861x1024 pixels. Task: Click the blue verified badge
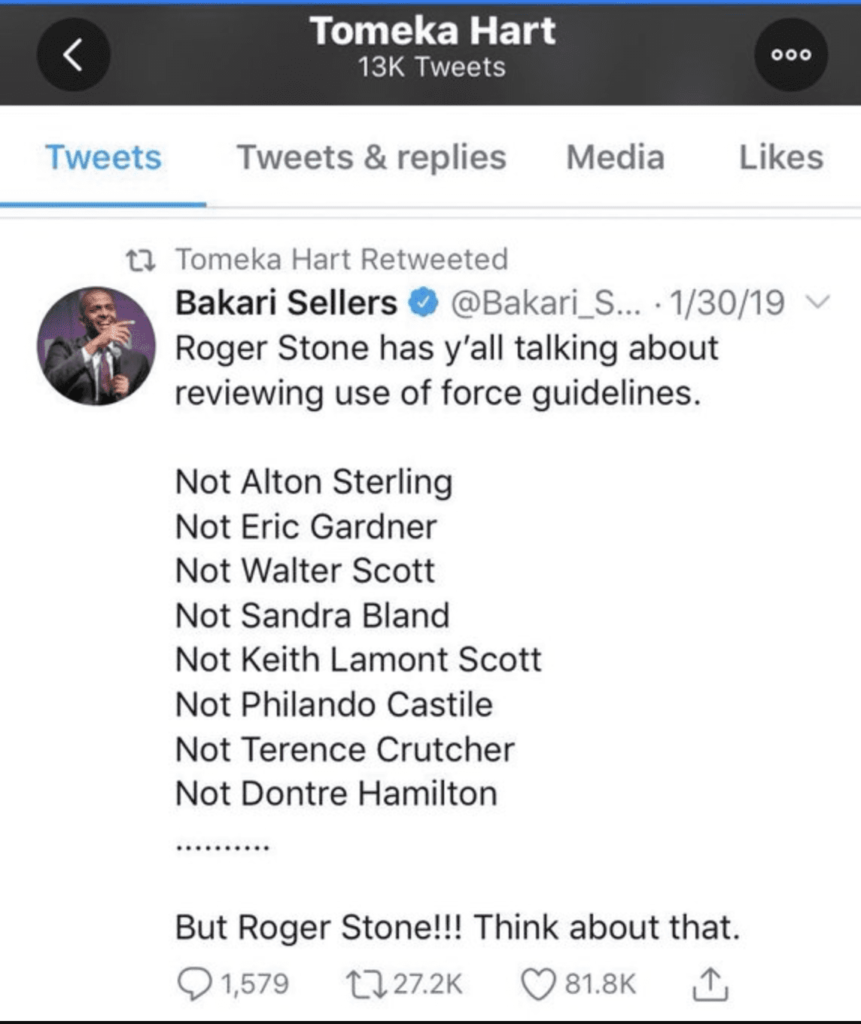tap(424, 302)
